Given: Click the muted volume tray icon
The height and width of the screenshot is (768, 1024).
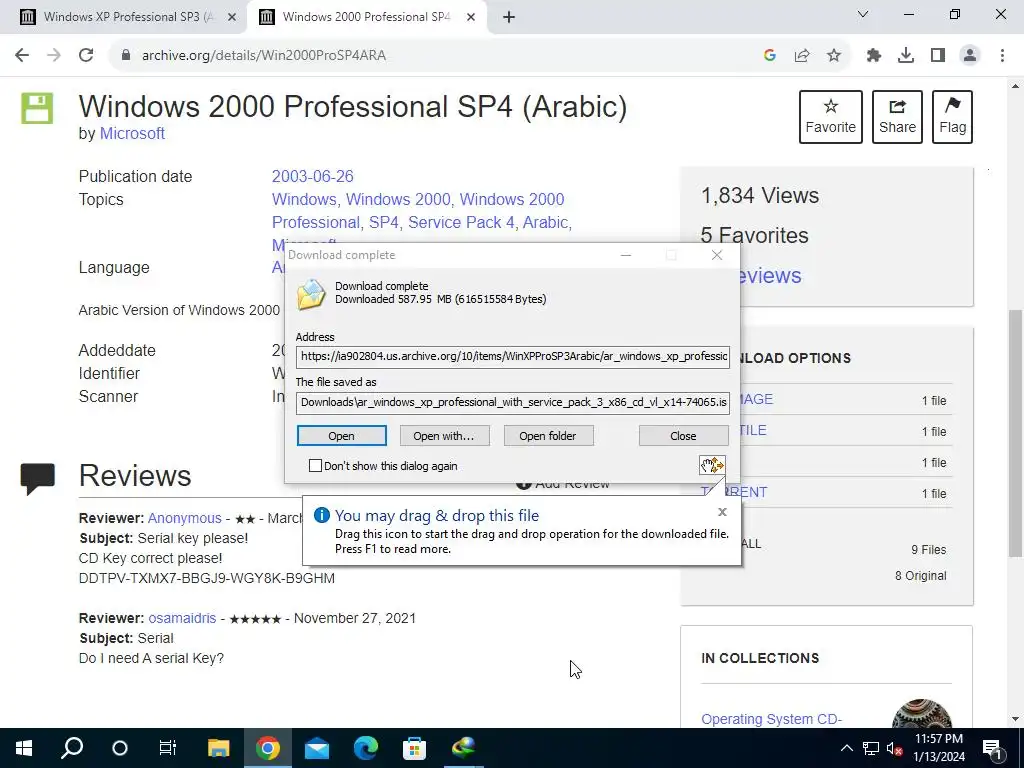Looking at the screenshot, I should tap(895, 748).
